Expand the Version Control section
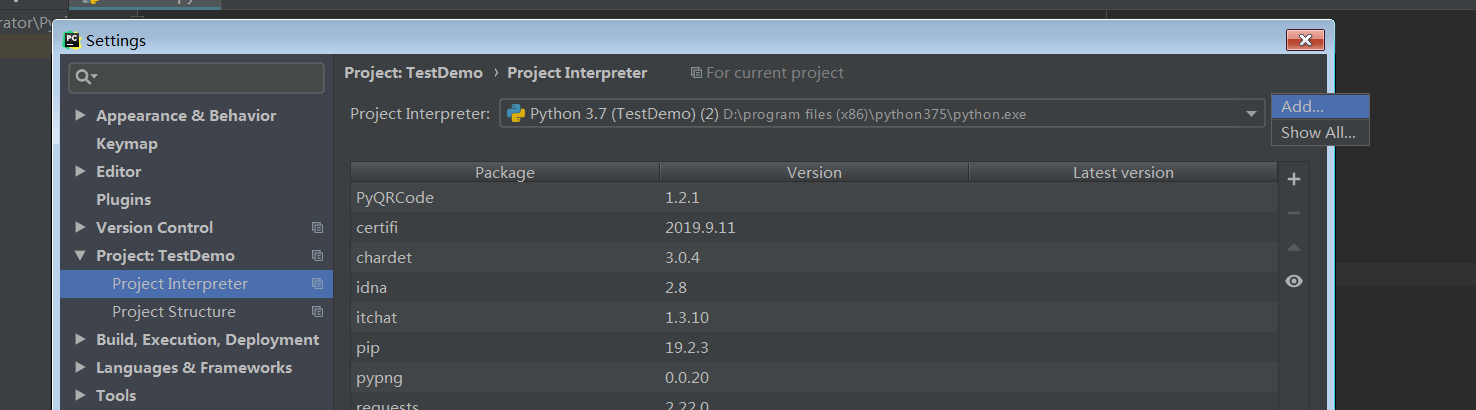The image size is (1476, 410). click(80, 227)
